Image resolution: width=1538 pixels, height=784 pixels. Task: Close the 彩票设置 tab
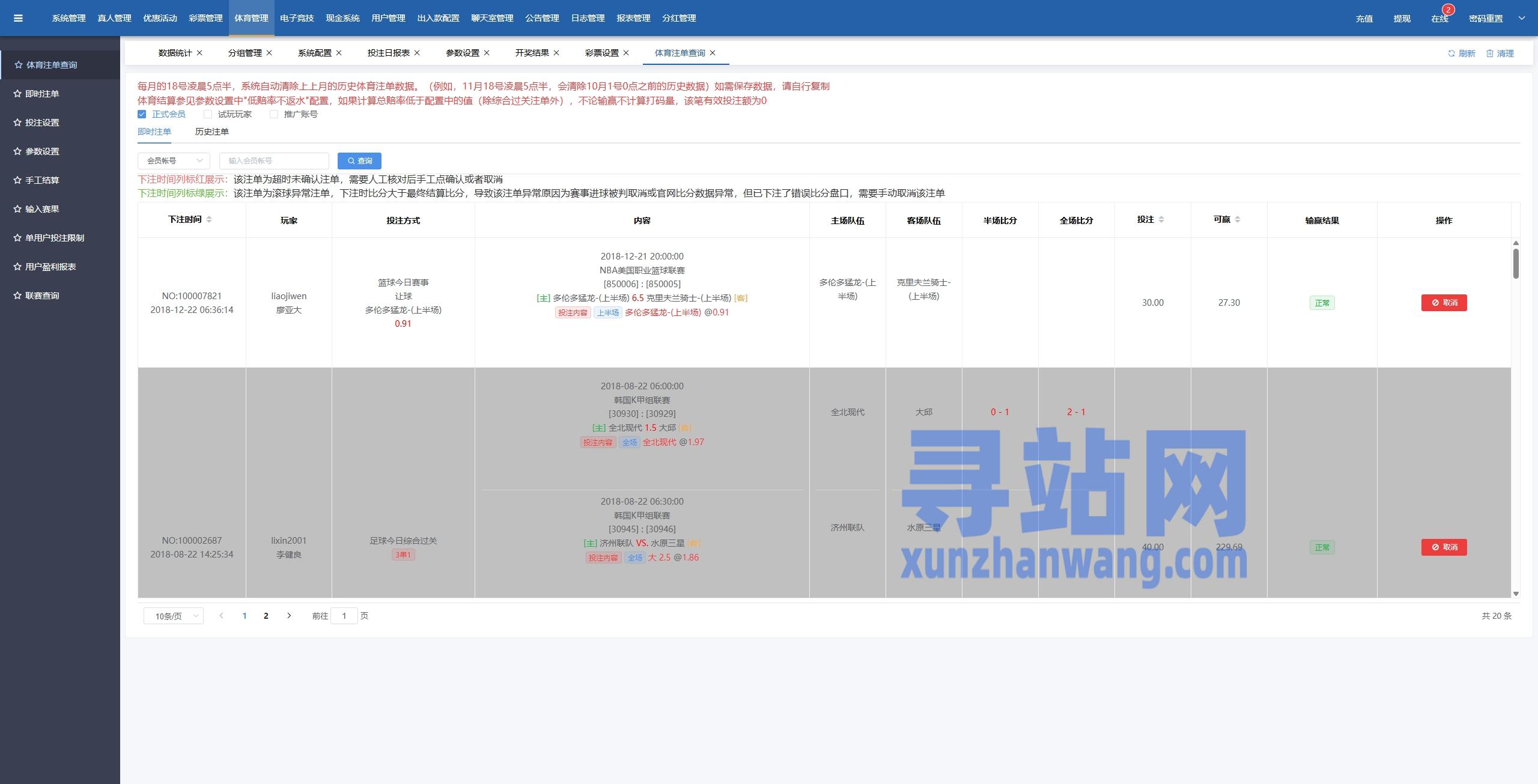[x=626, y=53]
